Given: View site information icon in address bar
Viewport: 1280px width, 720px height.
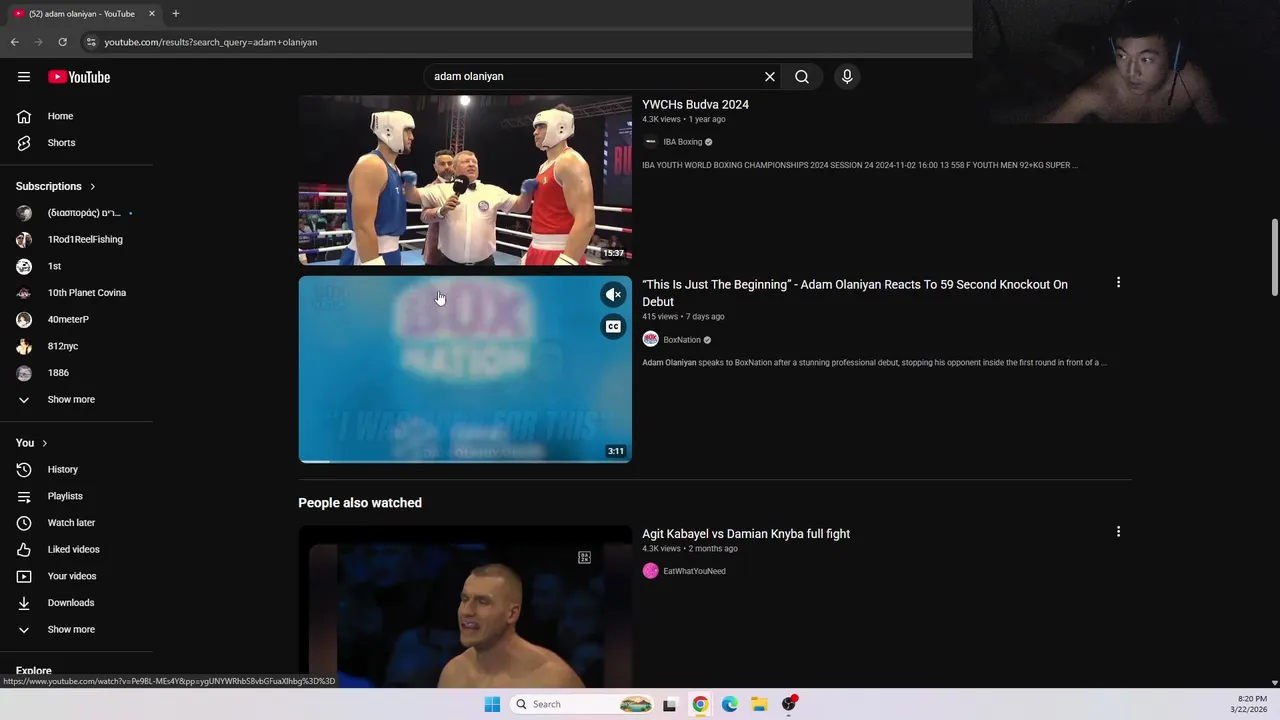Looking at the screenshot, I should click(x=90, y=42).
